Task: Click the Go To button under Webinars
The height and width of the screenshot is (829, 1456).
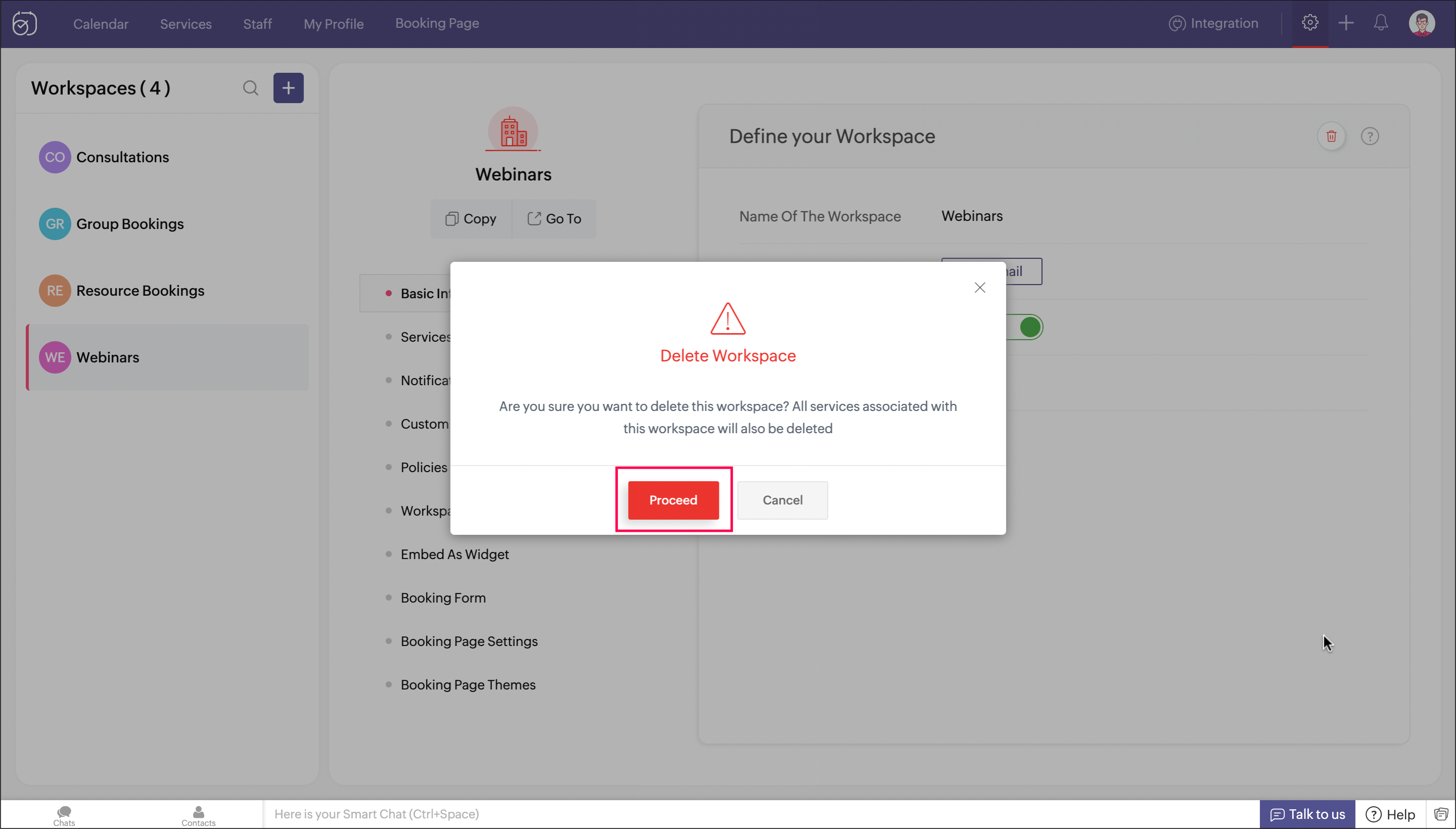Action: 554,219
